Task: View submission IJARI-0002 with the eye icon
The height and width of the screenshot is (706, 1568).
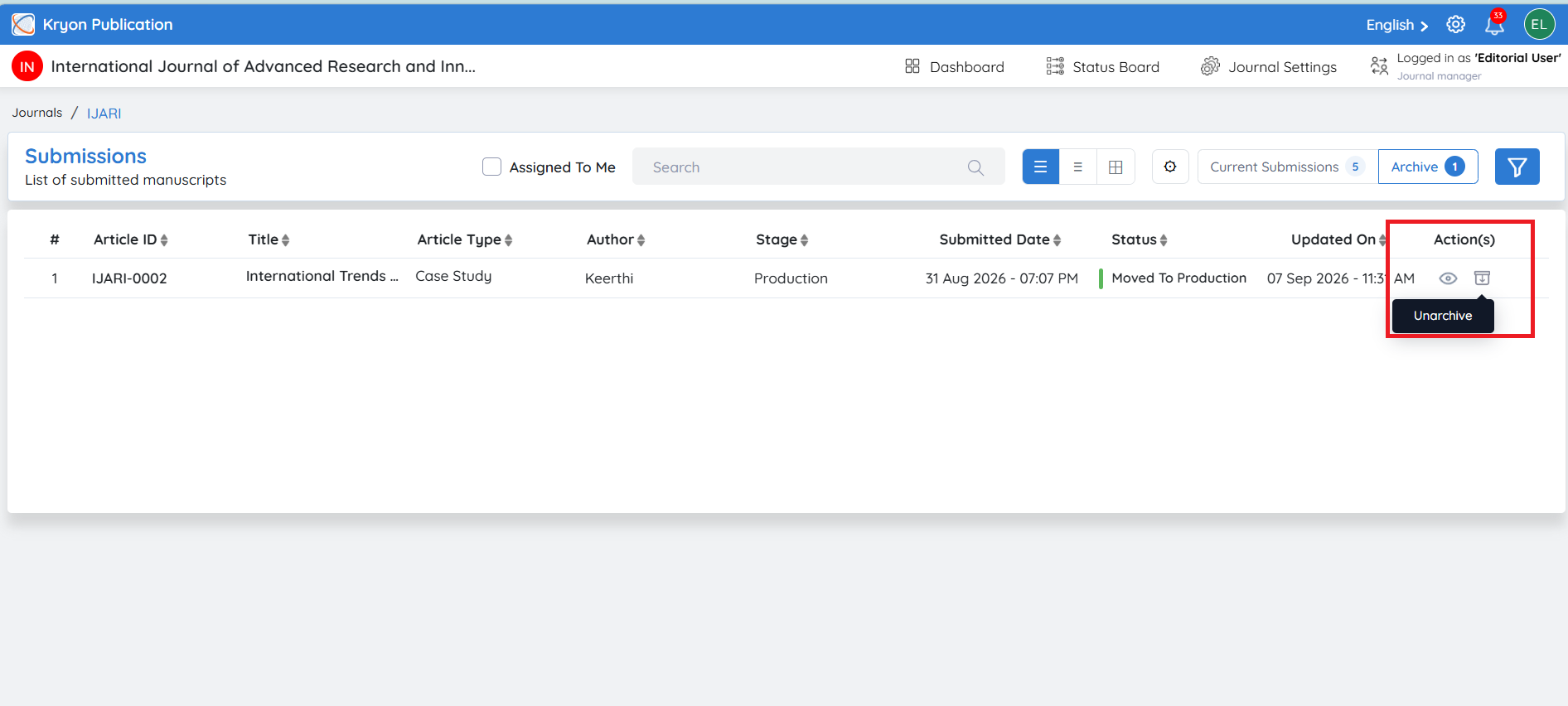Action: coord(1448,278)
